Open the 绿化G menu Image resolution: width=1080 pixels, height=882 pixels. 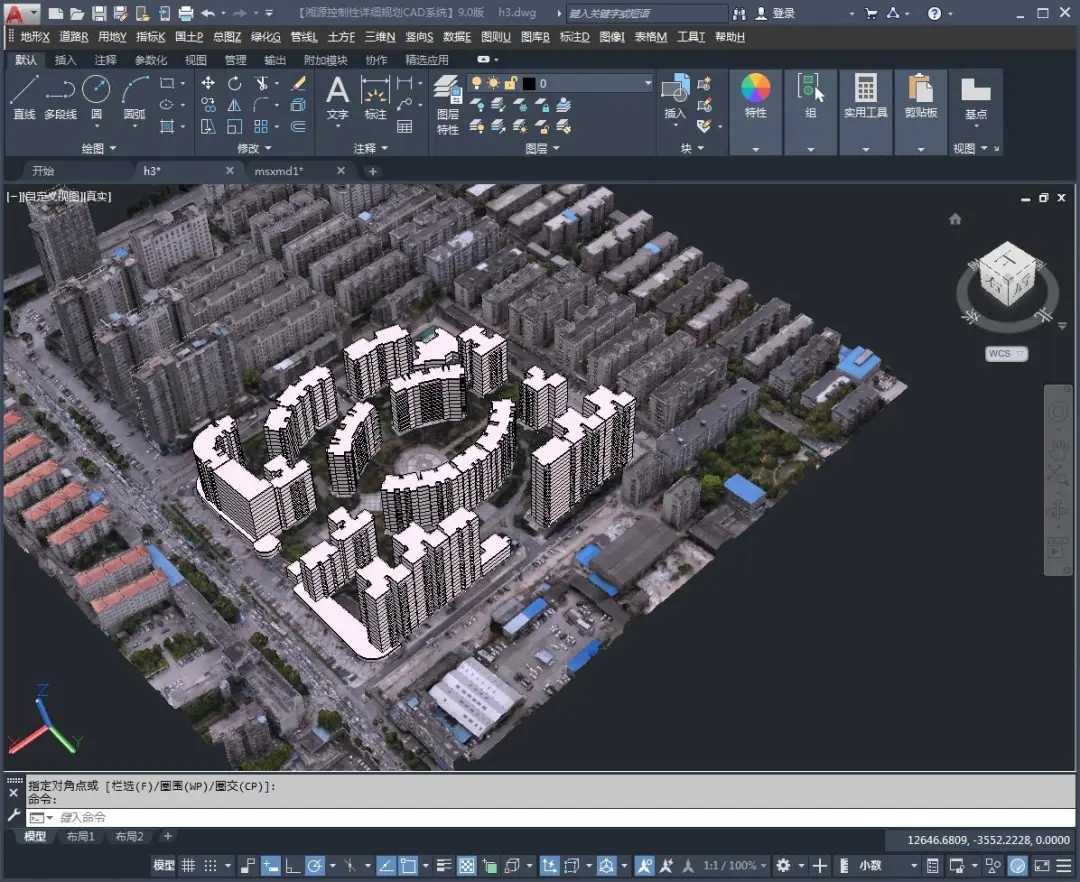[x=266, y=36]
